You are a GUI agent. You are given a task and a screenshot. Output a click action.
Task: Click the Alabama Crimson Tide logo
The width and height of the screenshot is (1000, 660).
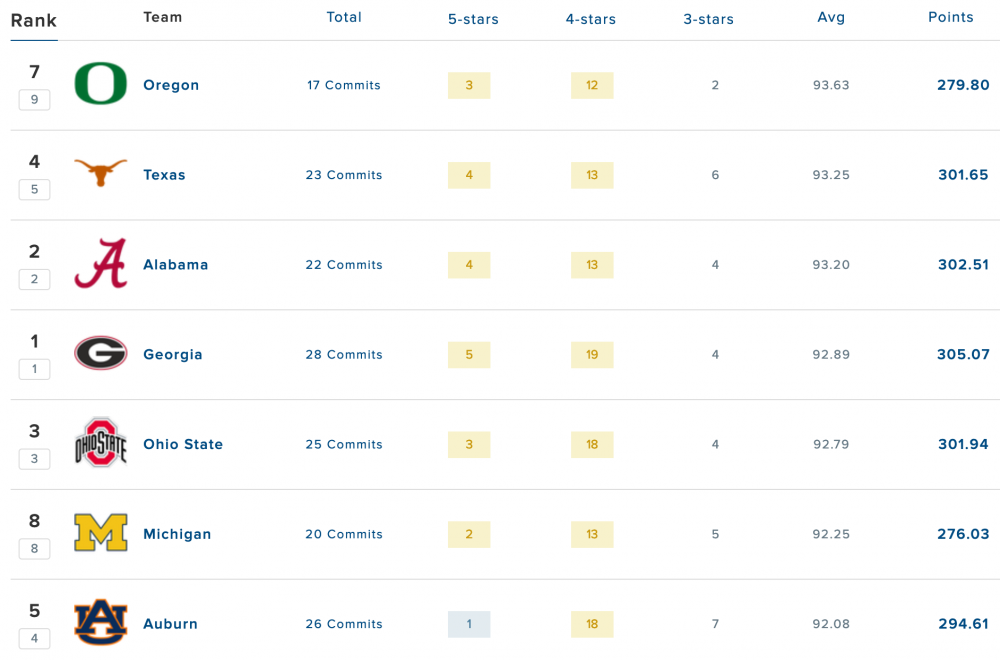(x=100, y=264)
